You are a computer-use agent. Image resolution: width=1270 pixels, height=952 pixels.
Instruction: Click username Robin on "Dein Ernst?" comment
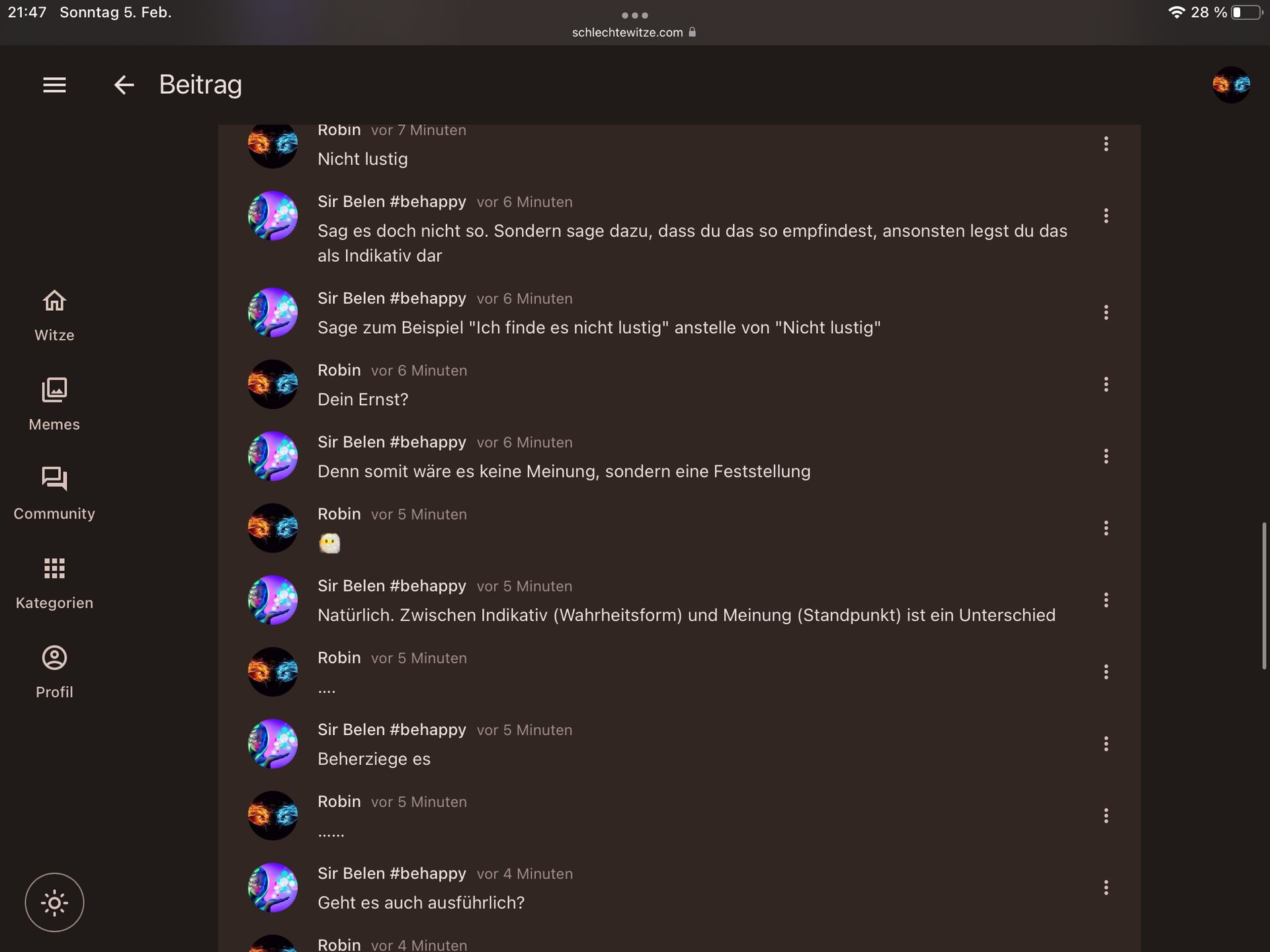coord(339,370)
